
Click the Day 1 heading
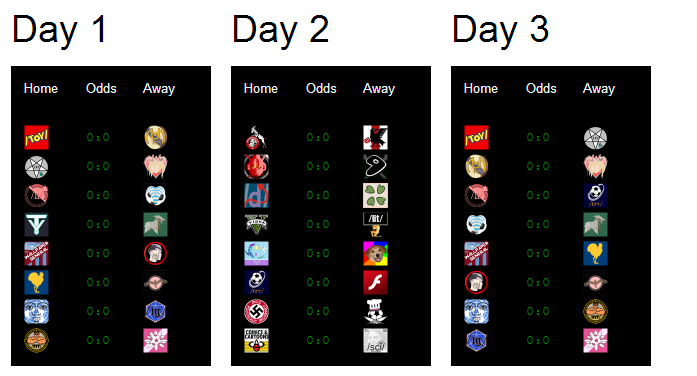[59, 30]
